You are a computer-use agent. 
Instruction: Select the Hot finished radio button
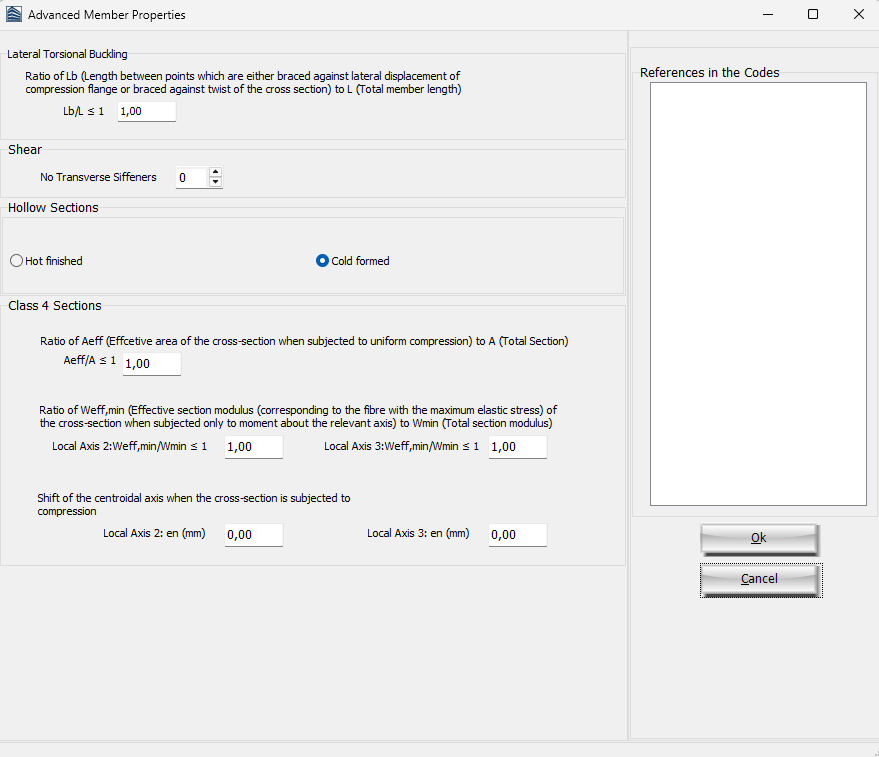(x=16, y=261)
